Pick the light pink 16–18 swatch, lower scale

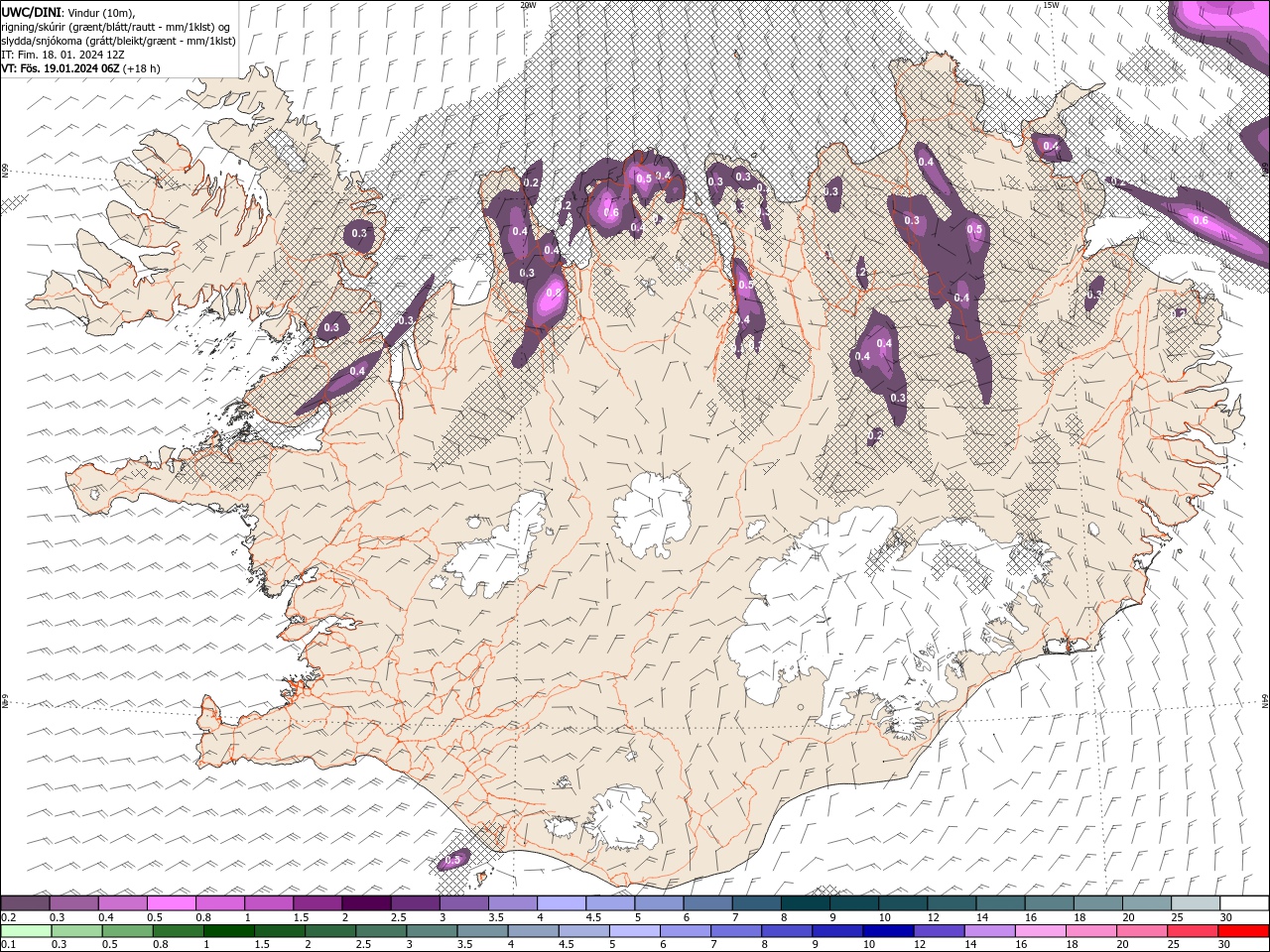pyautogui.click(x=1041, y=931)
